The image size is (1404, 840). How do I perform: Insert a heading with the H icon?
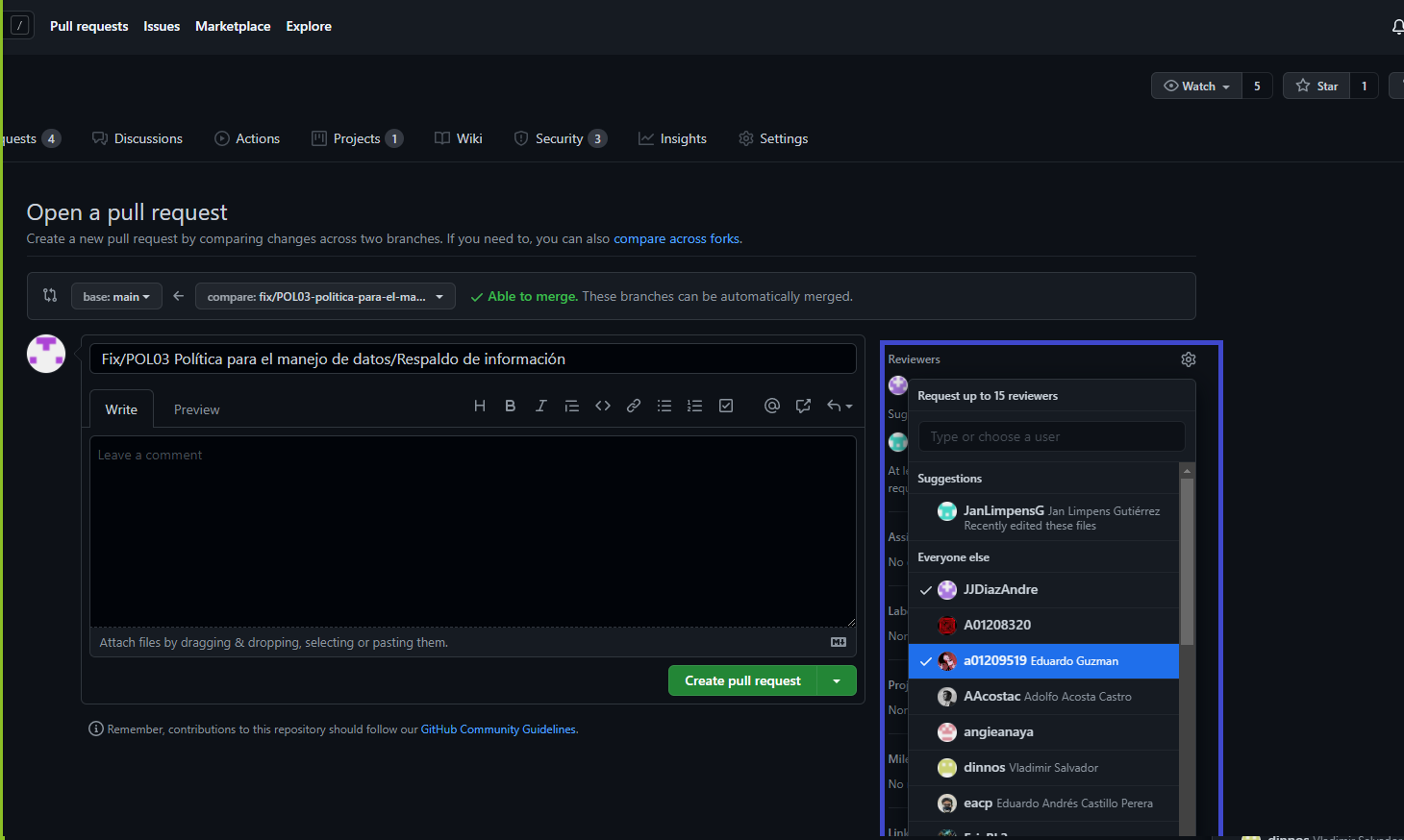(480, 406)
